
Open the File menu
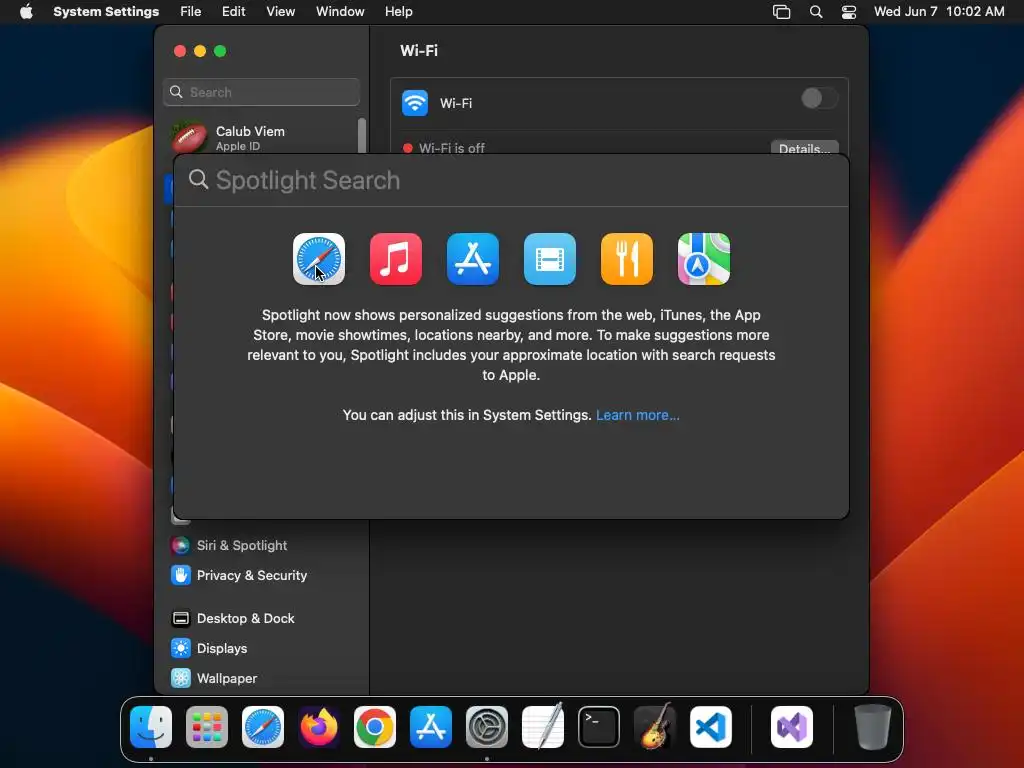(191, 12)
